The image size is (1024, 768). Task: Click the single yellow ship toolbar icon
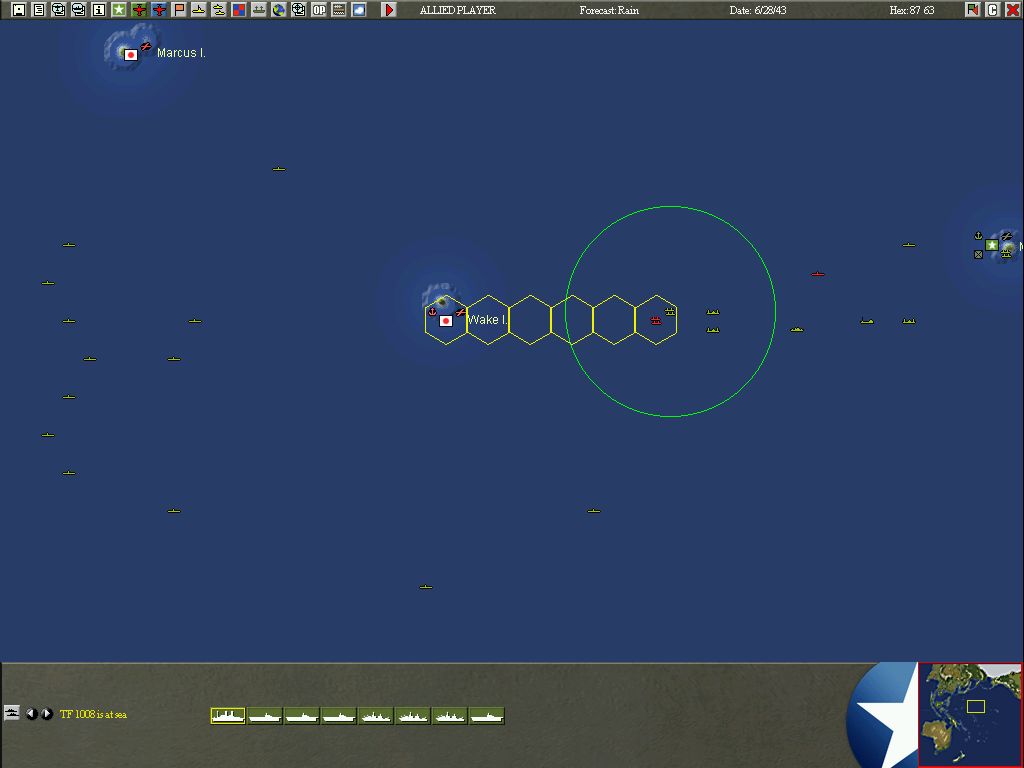point(199,10)
